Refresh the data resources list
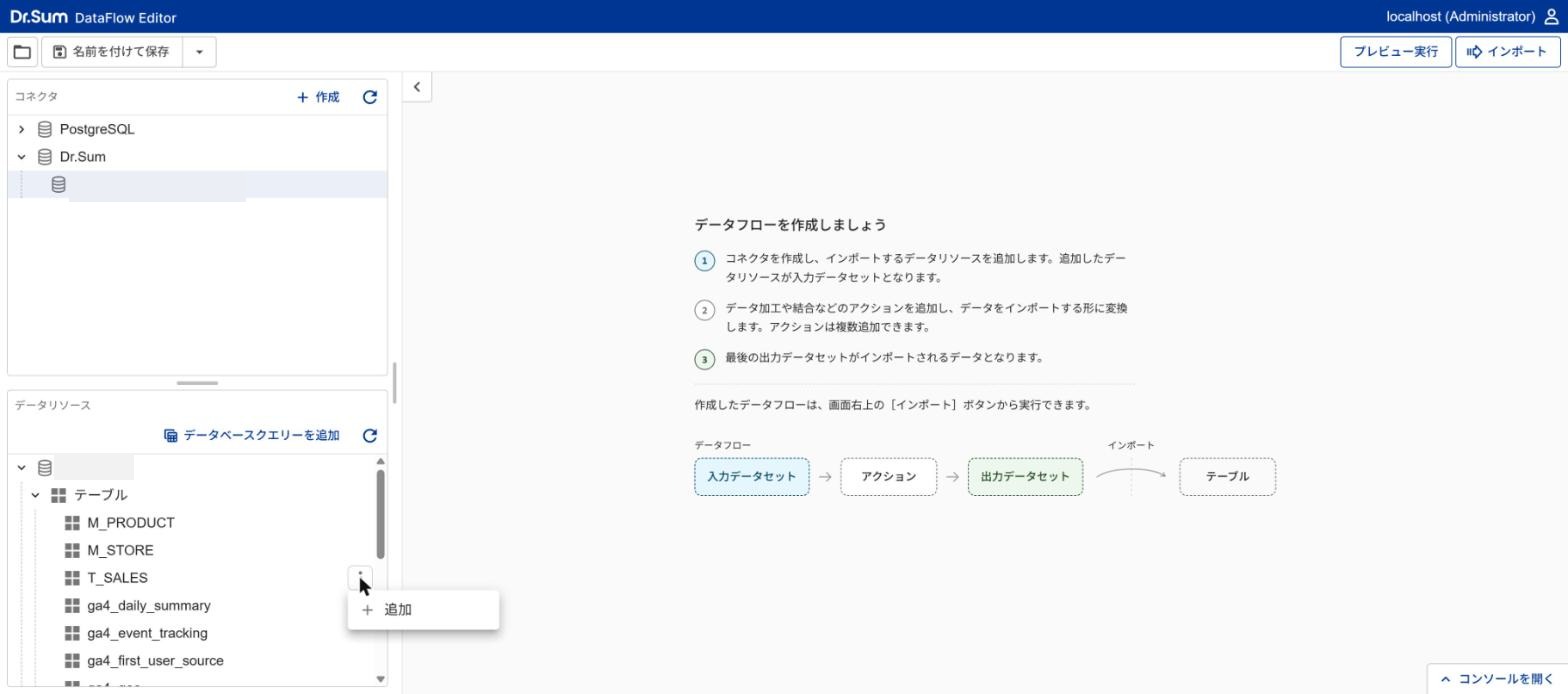This screenshot has height=694, width=1568. (370, 435)
